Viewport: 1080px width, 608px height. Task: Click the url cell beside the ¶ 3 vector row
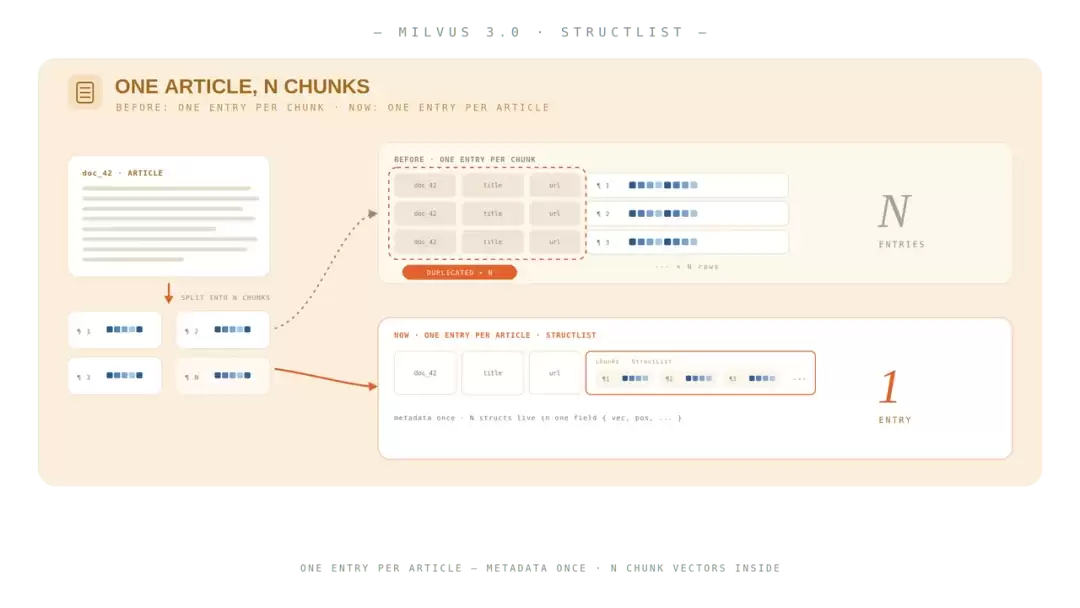click(x=554, y=242)
